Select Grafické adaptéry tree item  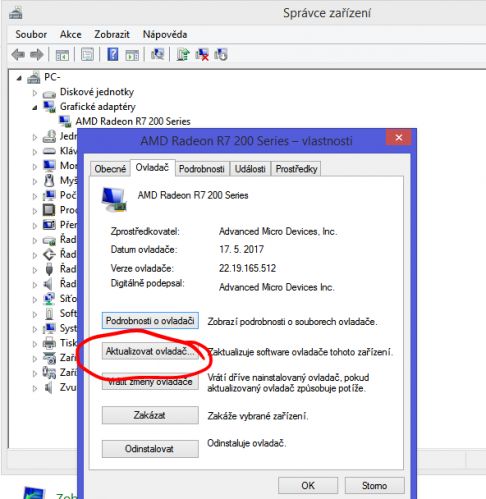click(97, 107)
